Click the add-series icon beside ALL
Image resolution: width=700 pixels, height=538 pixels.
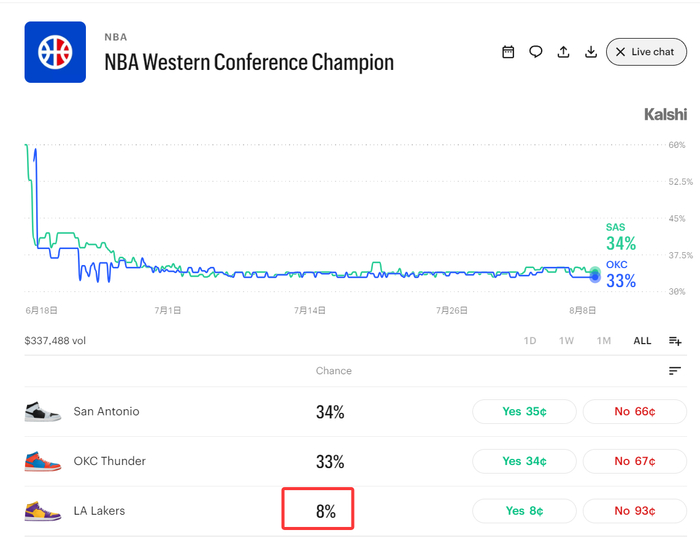click(x=675, y=341)
